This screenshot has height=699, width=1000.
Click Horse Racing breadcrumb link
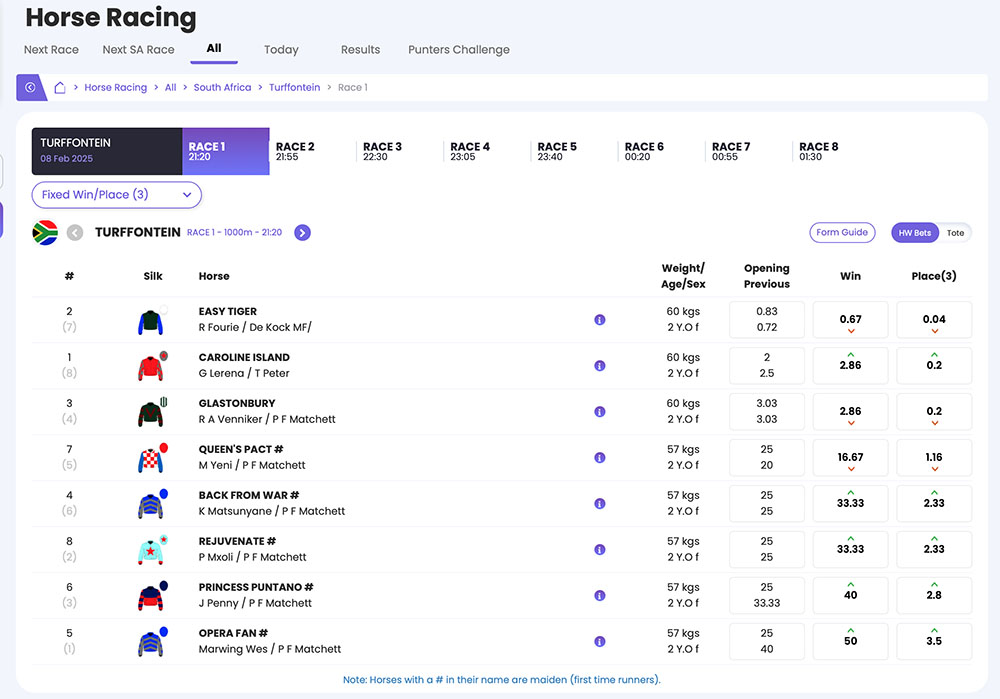[115, 87]
